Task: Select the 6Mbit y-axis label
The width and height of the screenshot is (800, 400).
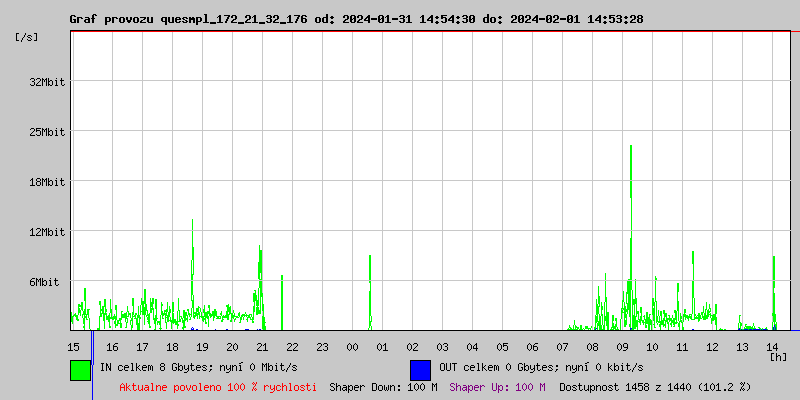Action: click(44, 282)
